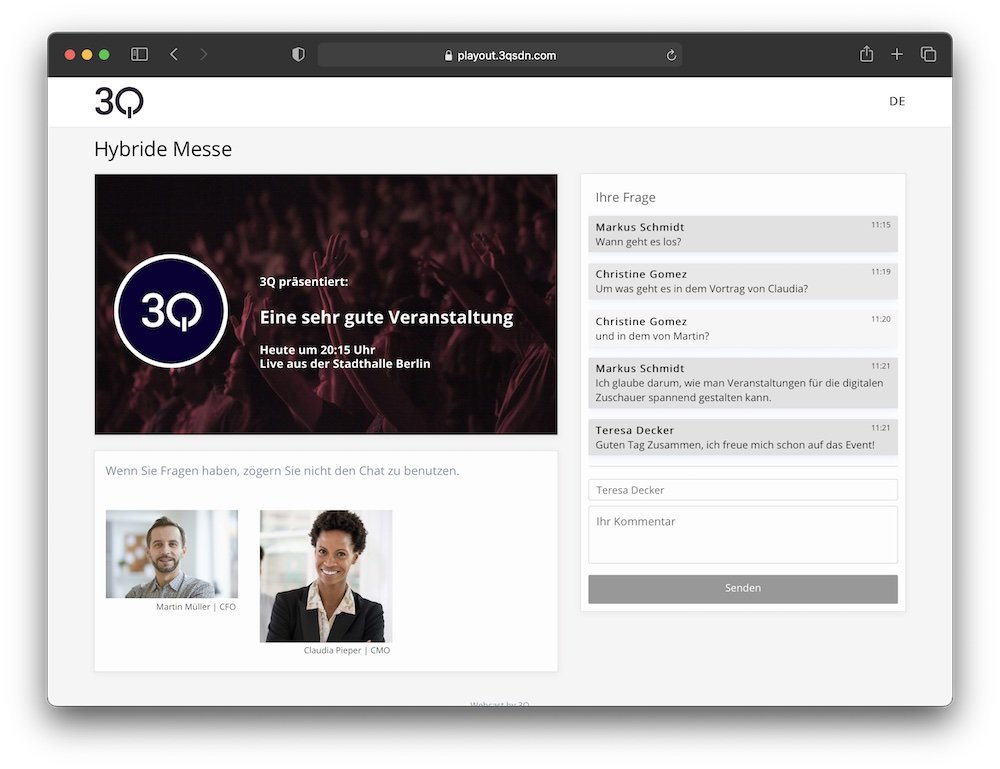This screenshot has width=1000, height=769.
Task: Open a new tab with plus icon
Action: (897, 55)
